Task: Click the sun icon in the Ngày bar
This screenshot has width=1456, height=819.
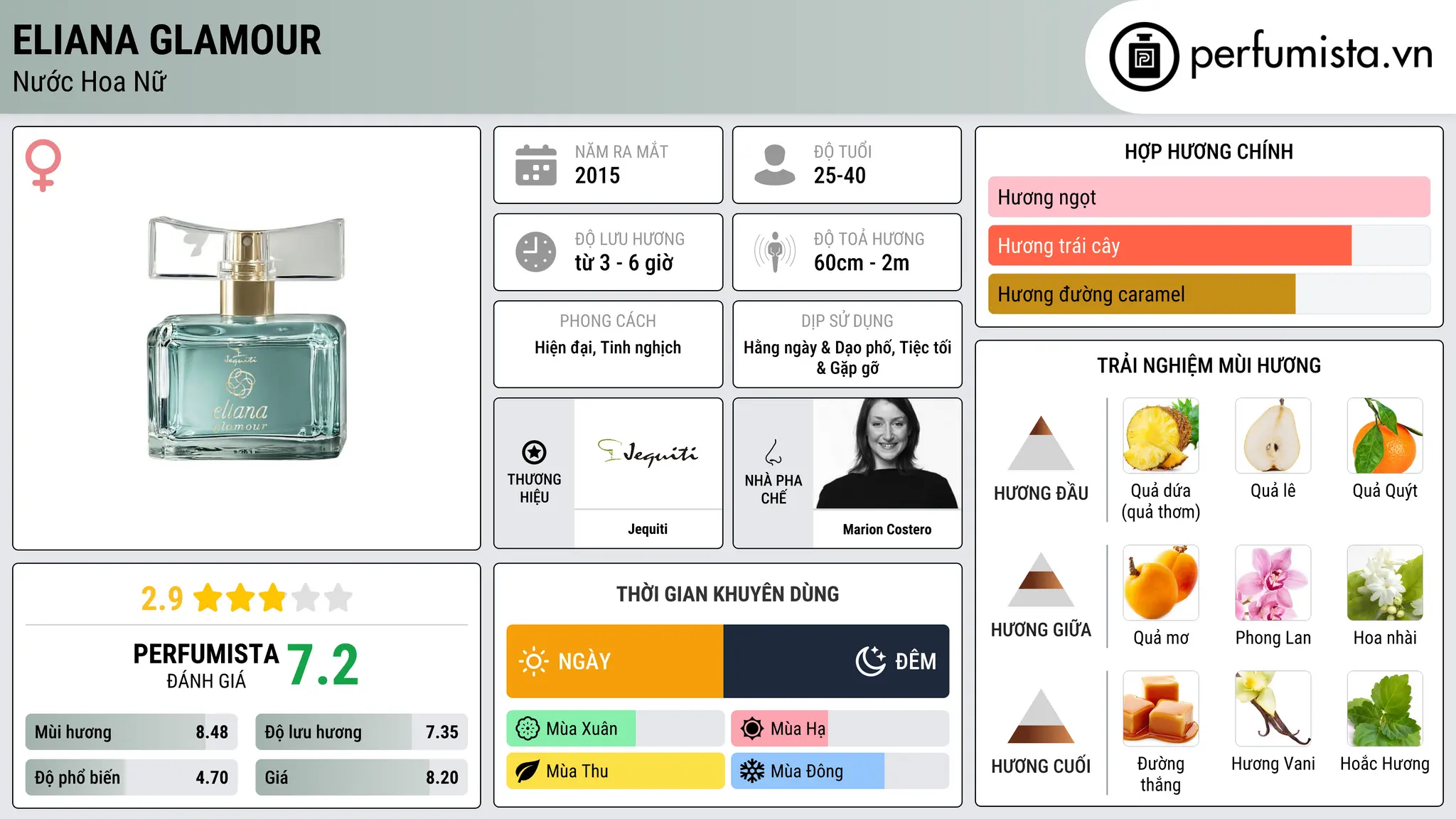Action: pos(534,661)
